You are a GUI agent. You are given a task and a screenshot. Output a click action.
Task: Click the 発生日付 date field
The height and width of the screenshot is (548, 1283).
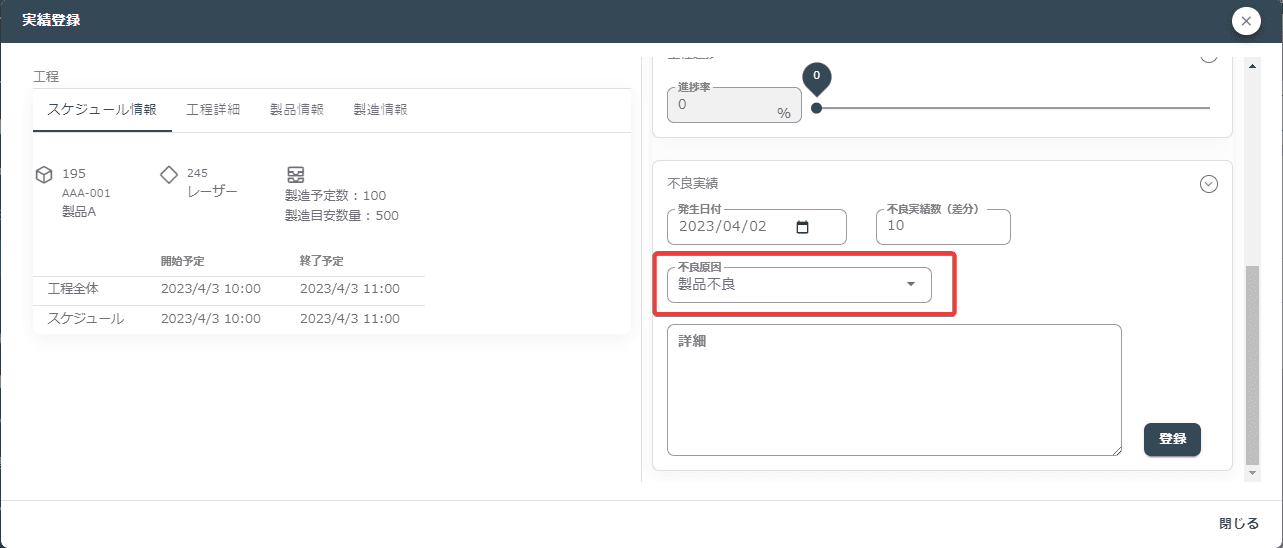(x=757, y=227)
